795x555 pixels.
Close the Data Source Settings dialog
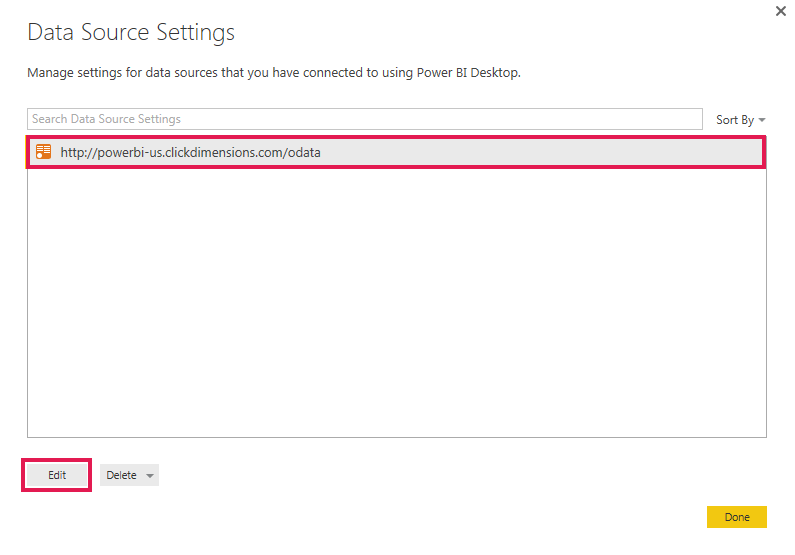click(781, 11)
